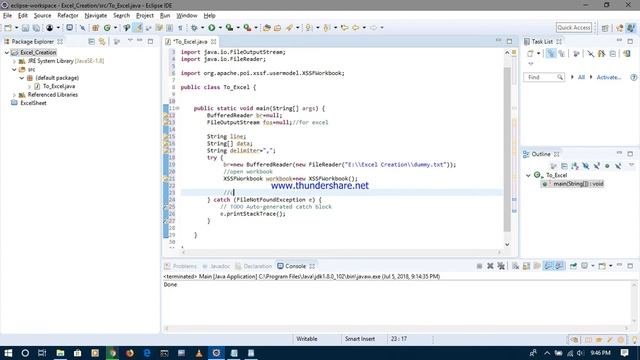Toggle Categorized view in Task List
This screenshot has height=360, width=640.
(551, 53)
